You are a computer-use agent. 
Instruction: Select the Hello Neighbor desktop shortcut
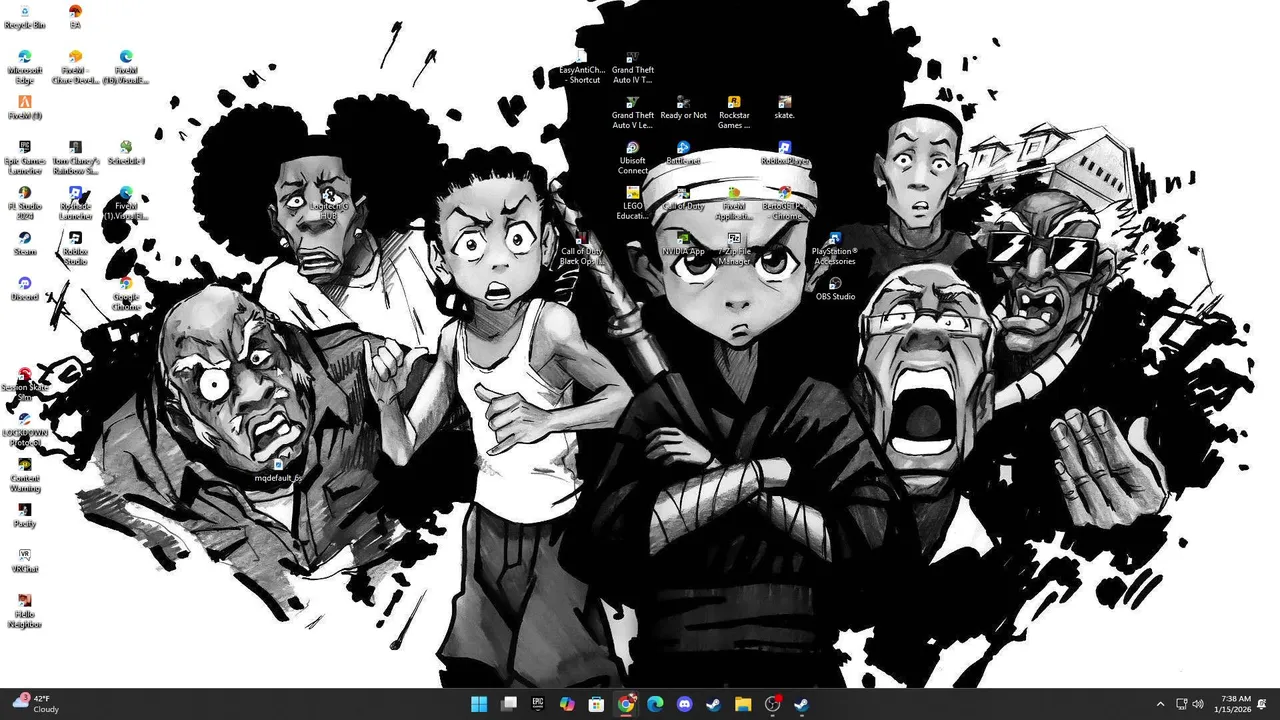coord(25,611)
